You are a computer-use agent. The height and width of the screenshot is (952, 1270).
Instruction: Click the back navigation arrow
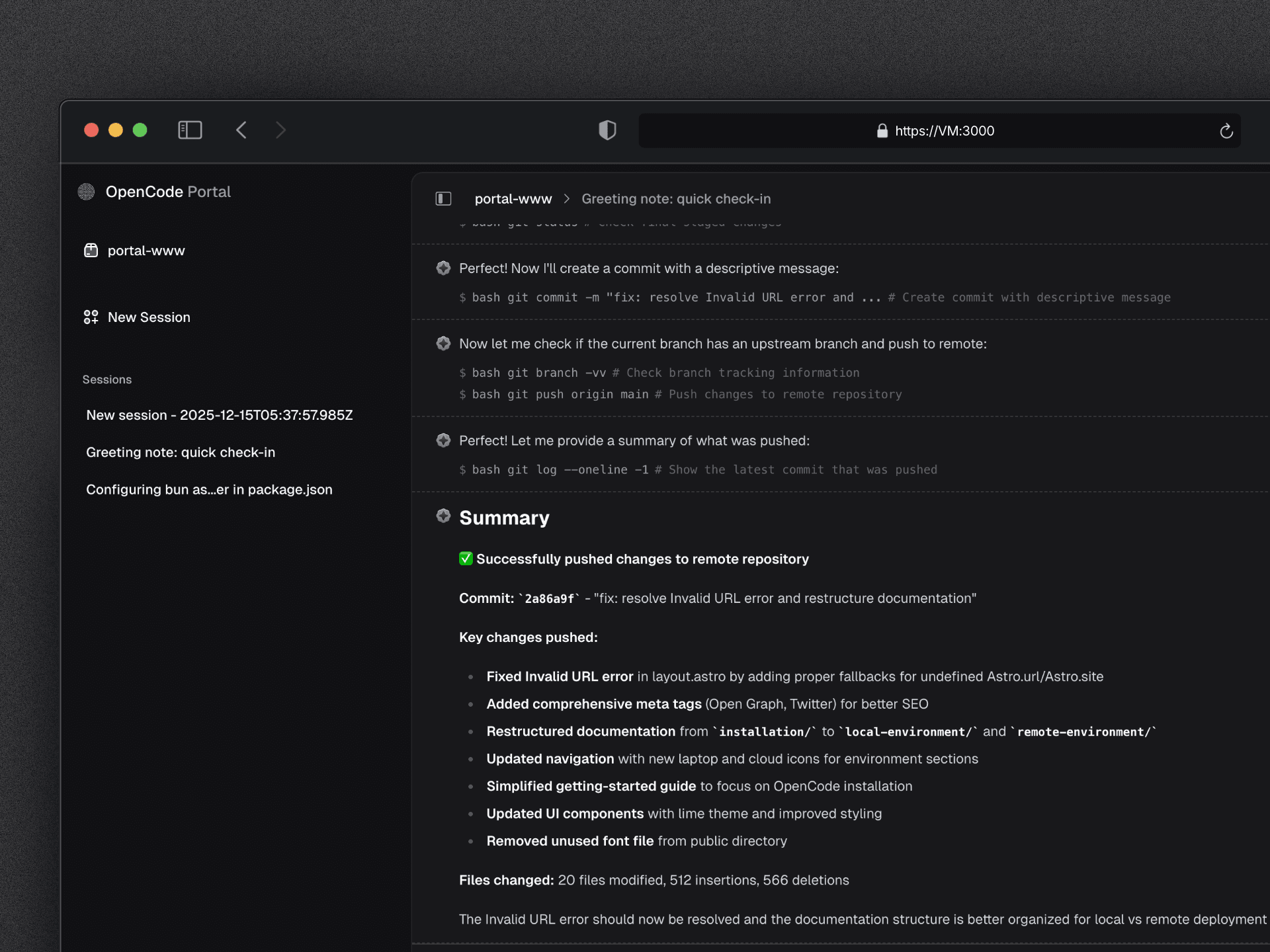click(241, 130)
